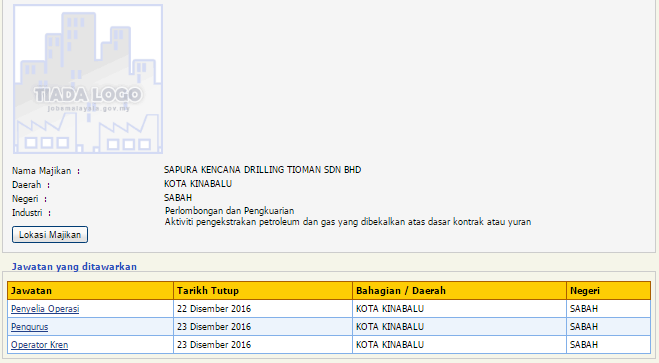Click the Negeri value SABAH in employer details
The width and height of the screenshot is (659, 363).
click(178, 197)
